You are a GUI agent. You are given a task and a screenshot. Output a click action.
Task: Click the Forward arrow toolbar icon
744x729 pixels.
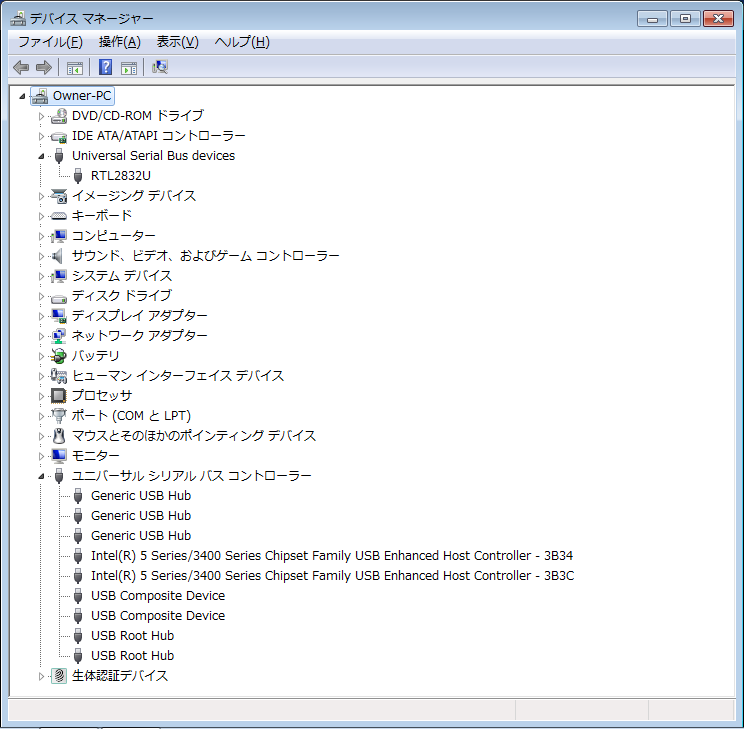[x=44, y=67]
